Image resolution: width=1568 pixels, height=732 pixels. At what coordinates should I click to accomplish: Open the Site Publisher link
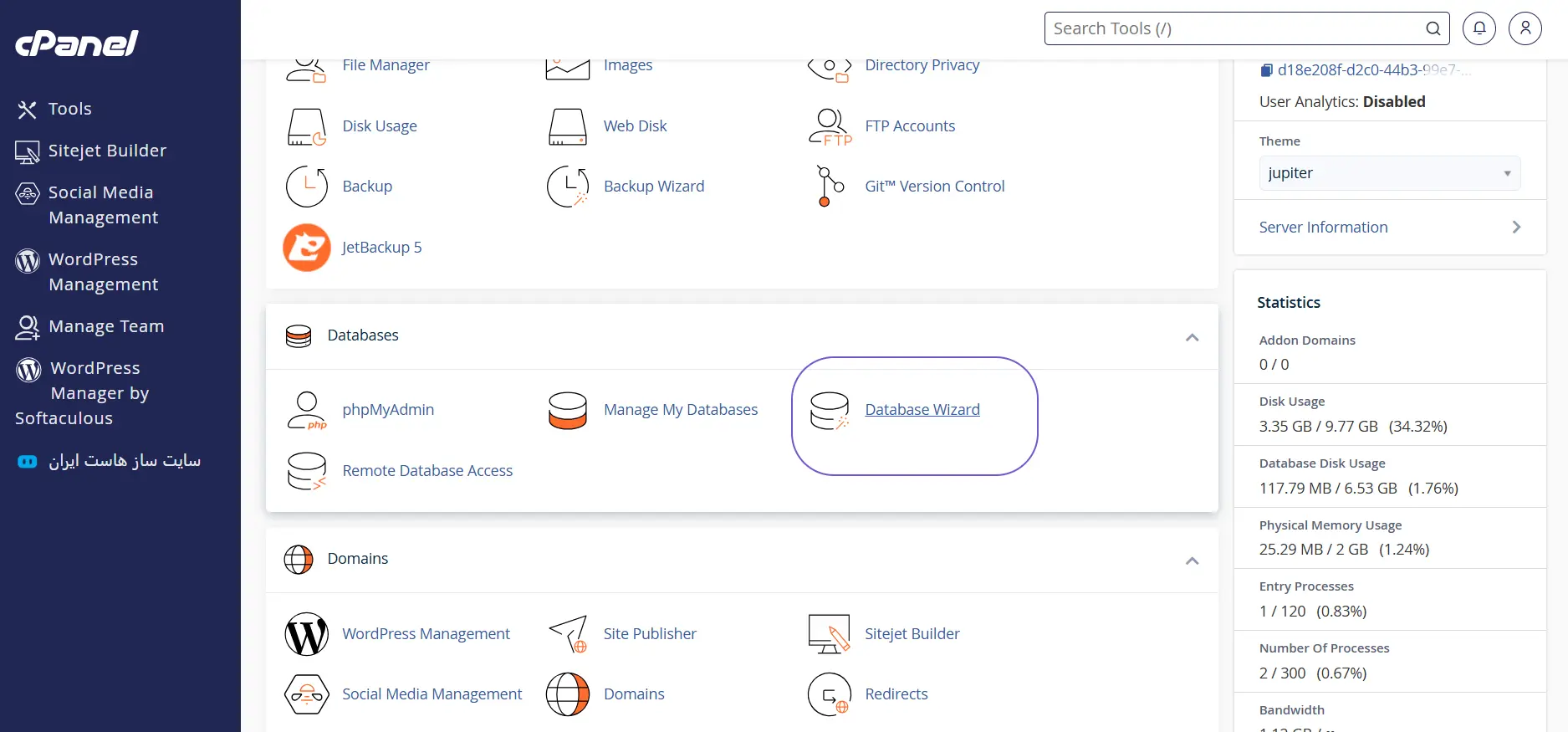coord(650,634)
